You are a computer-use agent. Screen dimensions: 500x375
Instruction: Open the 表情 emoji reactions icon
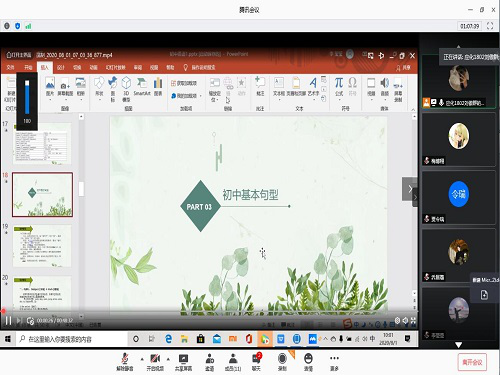pyautogui.click(x=308, y=362)
